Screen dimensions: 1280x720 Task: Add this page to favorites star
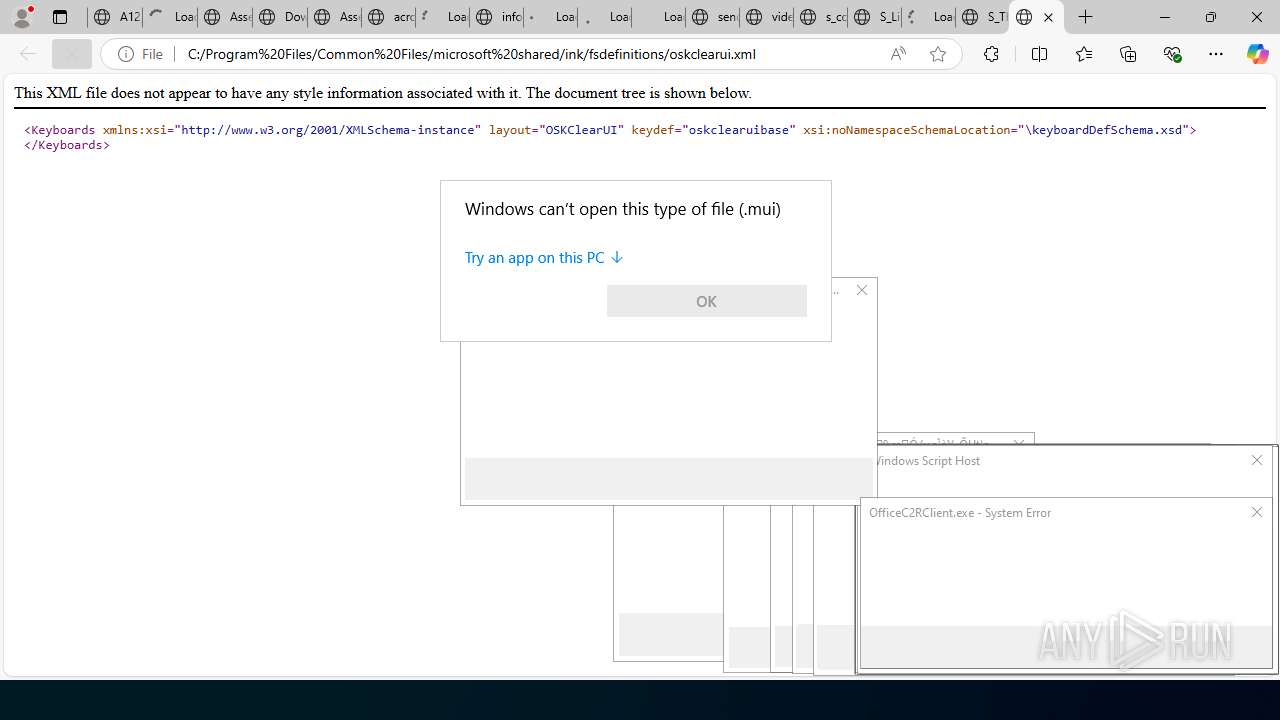[937, 54]
